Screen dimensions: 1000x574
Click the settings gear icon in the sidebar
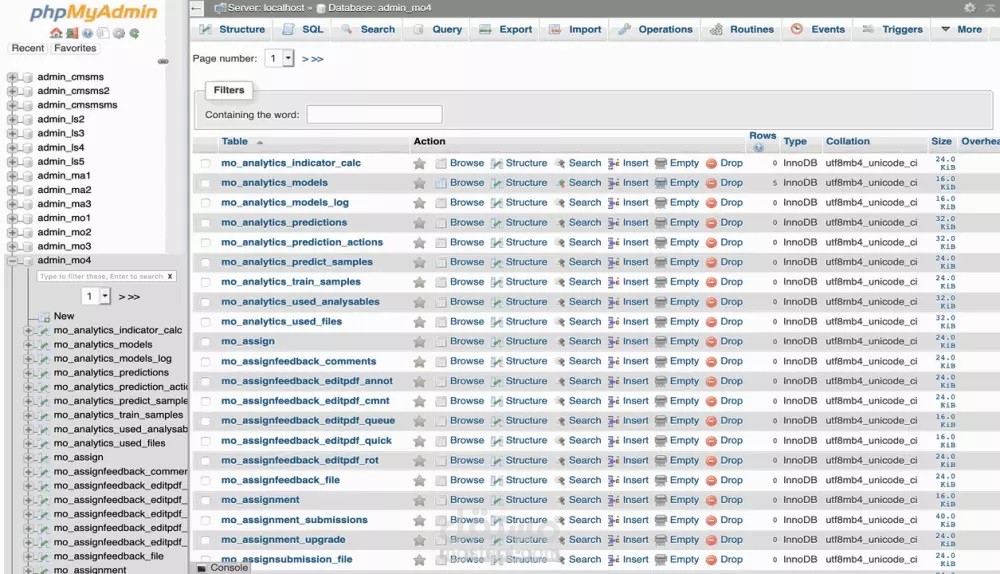[x=119, y=33]
